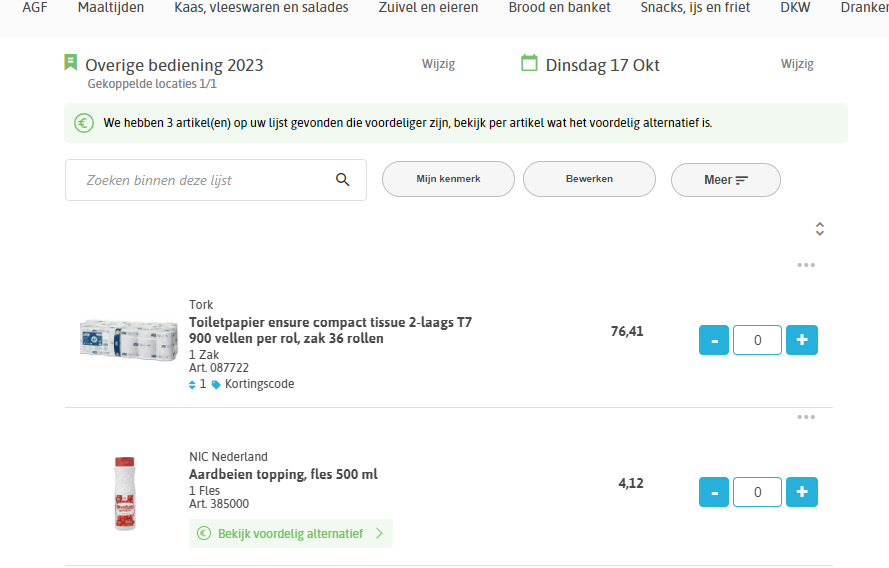This screenshot has height=568, width=889.
Task: Open the Brood en banket category
Action: click(x=560, y=8)
